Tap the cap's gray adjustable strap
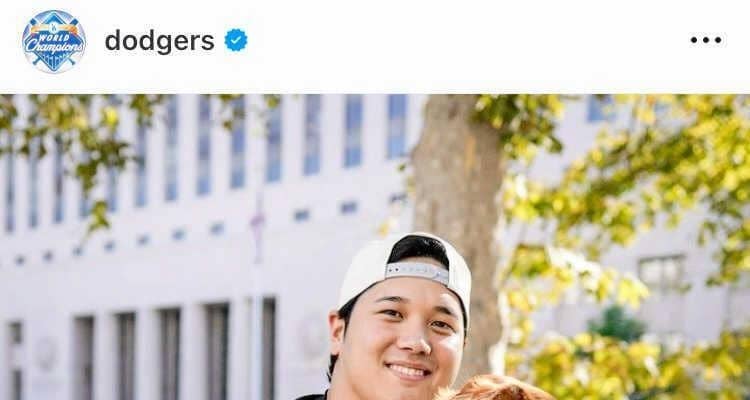 [417, 272]
